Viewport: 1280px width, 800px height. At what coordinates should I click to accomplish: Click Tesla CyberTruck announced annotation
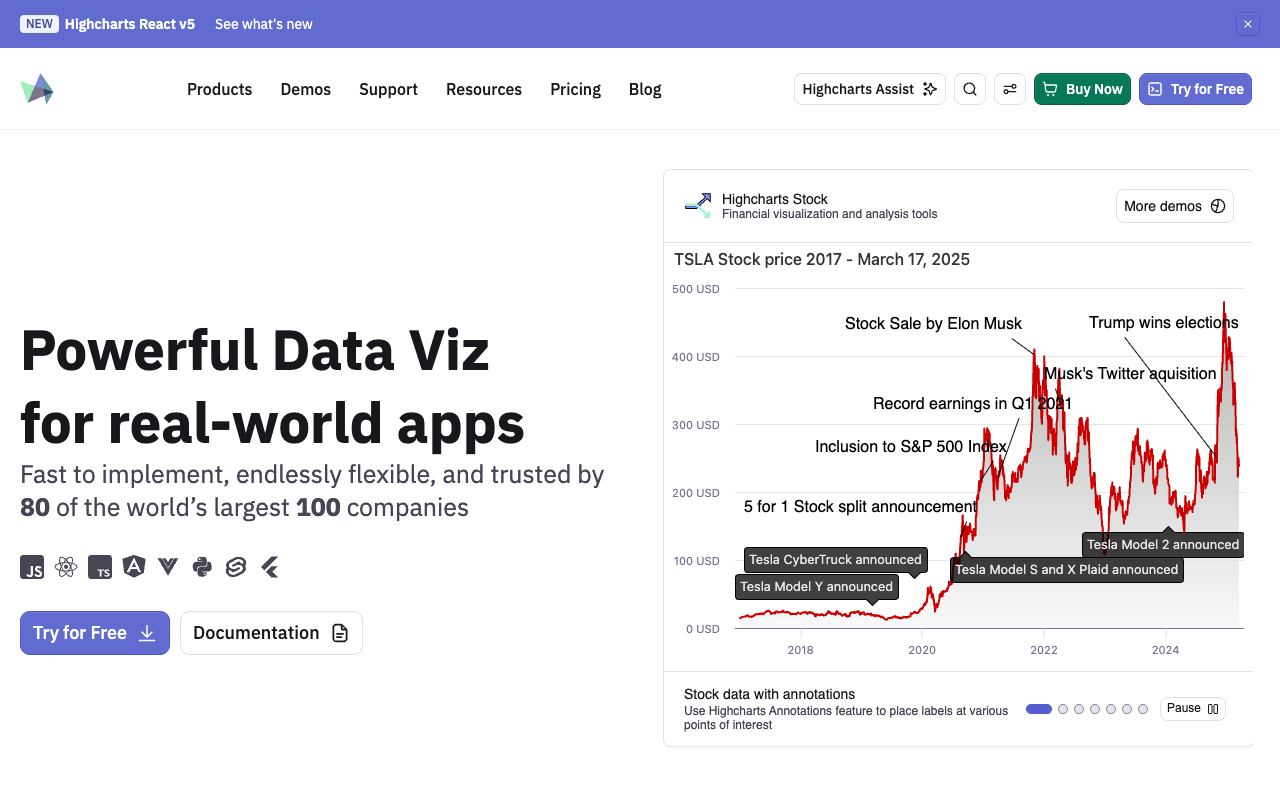click(x=836, y=560)
